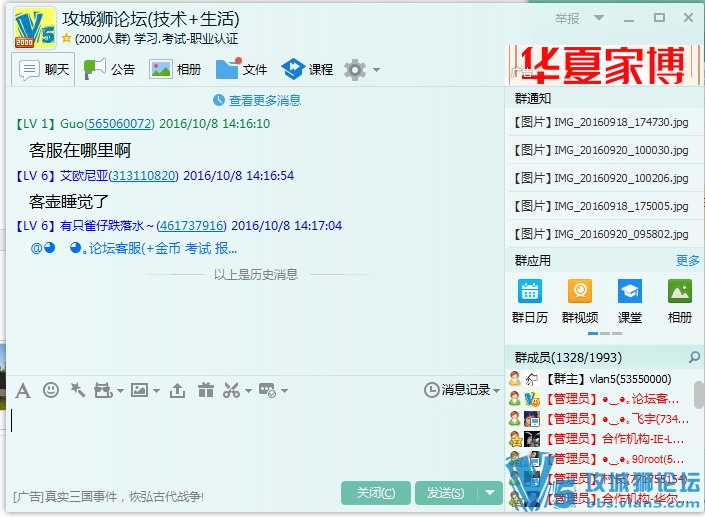Expand the 发送 button options arrow
This screenshot has height=517, width=705.
tap(489, 492)
